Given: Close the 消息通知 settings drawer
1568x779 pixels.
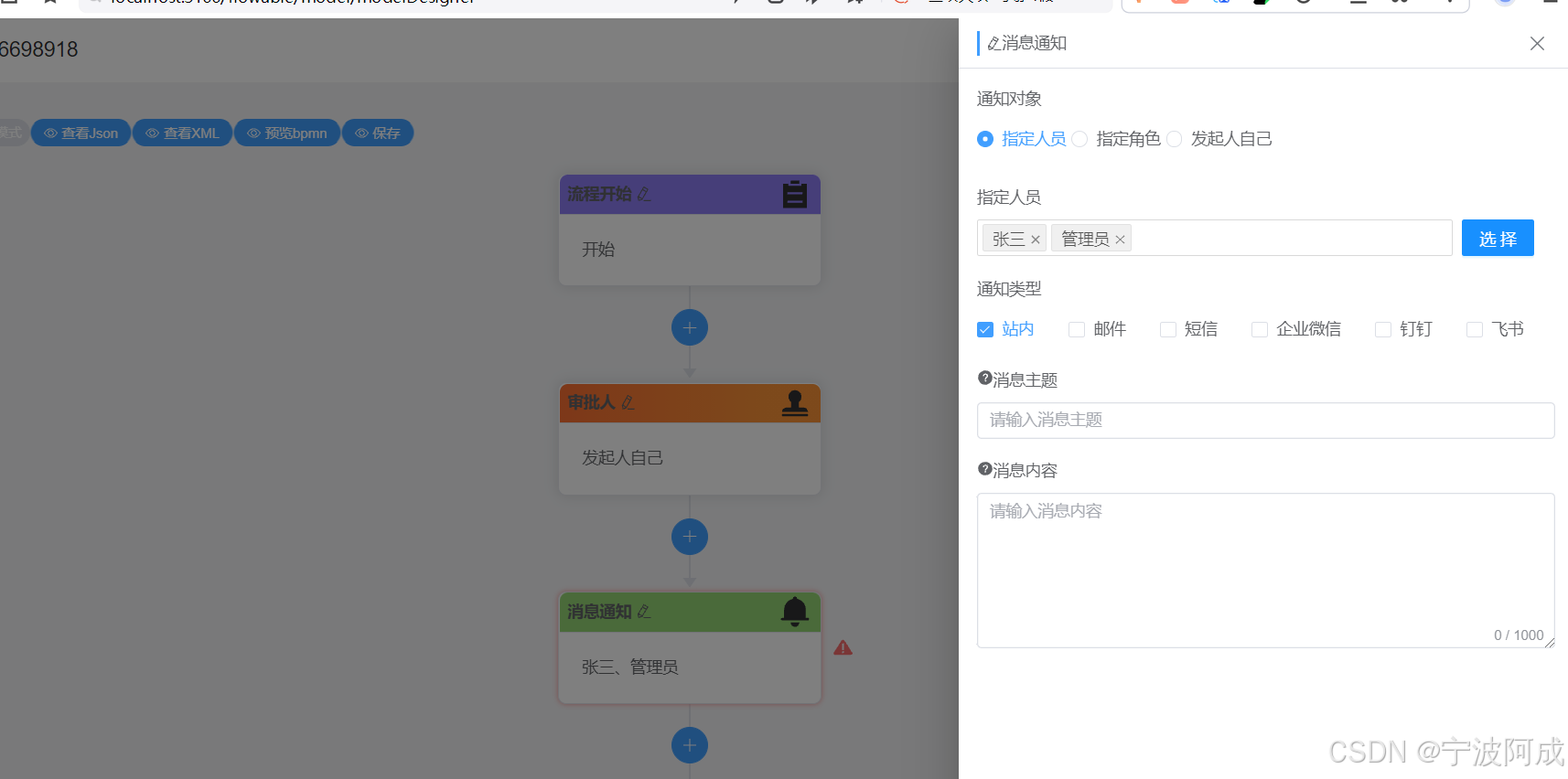Looking at the screenshot, I should [1537, 44].
